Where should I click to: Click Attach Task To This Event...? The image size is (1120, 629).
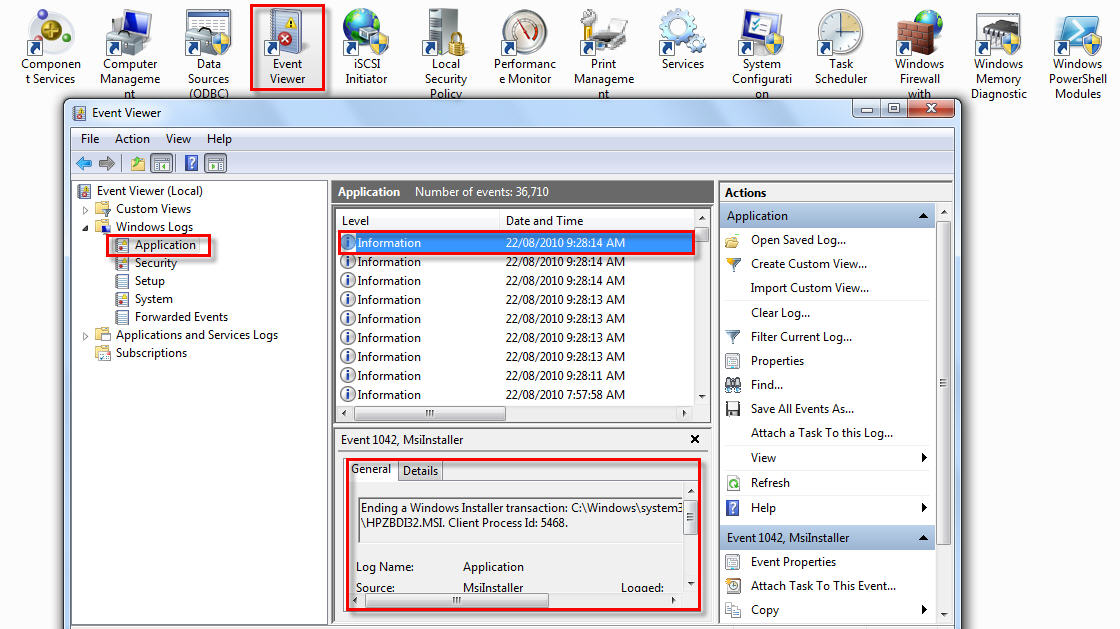823,585
